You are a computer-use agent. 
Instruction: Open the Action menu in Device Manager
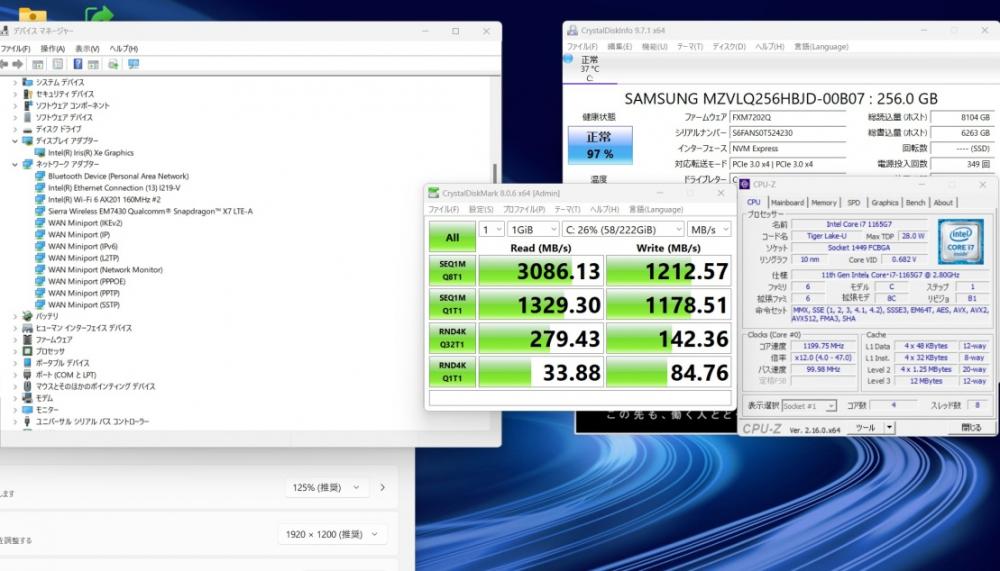(53, 48)
